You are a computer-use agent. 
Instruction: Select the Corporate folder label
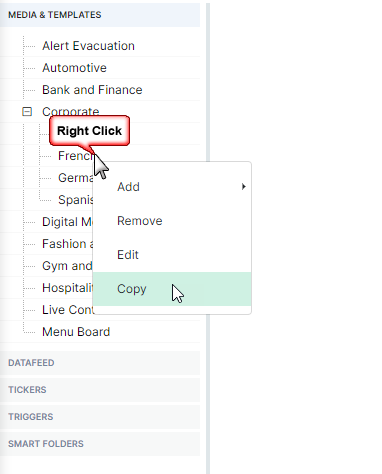[x=71, y=111]
